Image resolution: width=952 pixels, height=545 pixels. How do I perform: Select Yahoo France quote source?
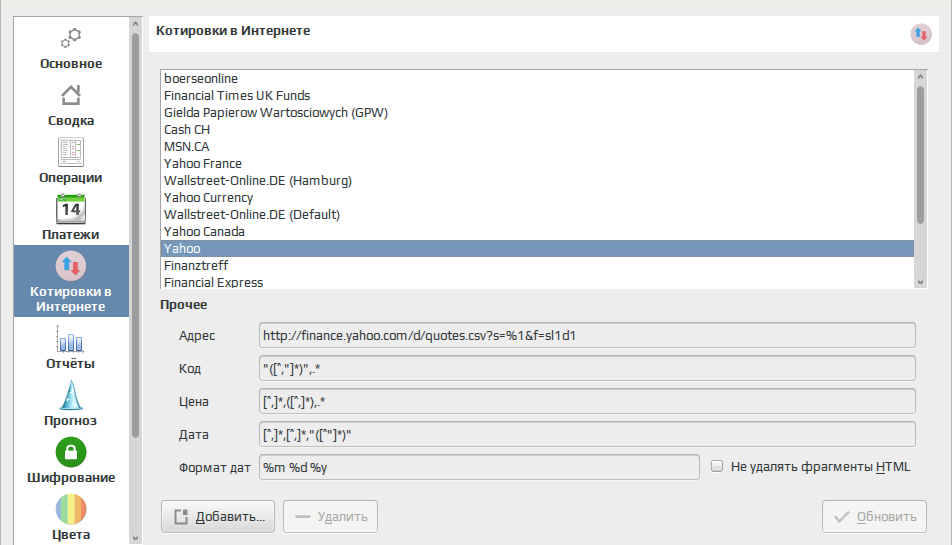click(x=537, y=163)
